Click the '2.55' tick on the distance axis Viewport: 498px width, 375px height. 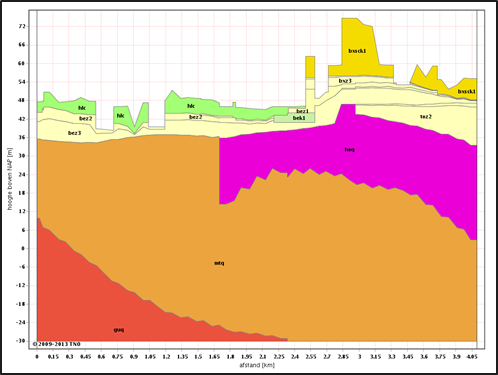click(x=311, y=357)
